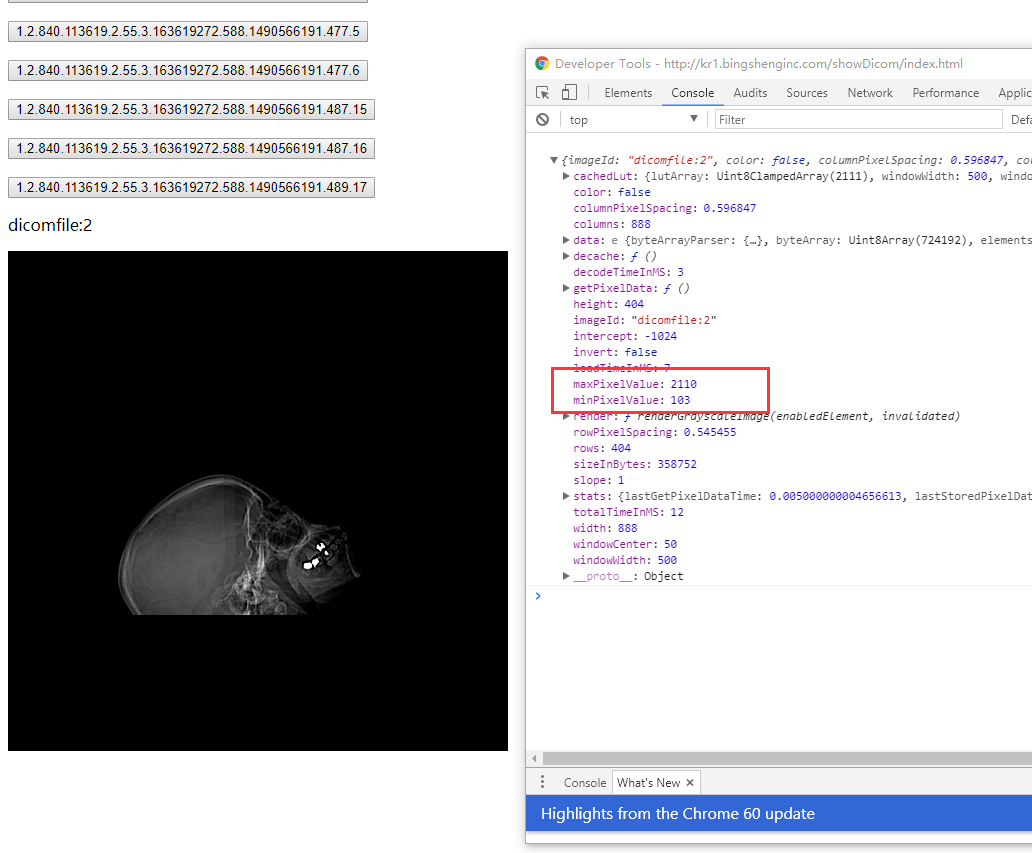
Task: Click the Chrome logo in the title bar
Action: pyautogui.click(x=541, y=62)
